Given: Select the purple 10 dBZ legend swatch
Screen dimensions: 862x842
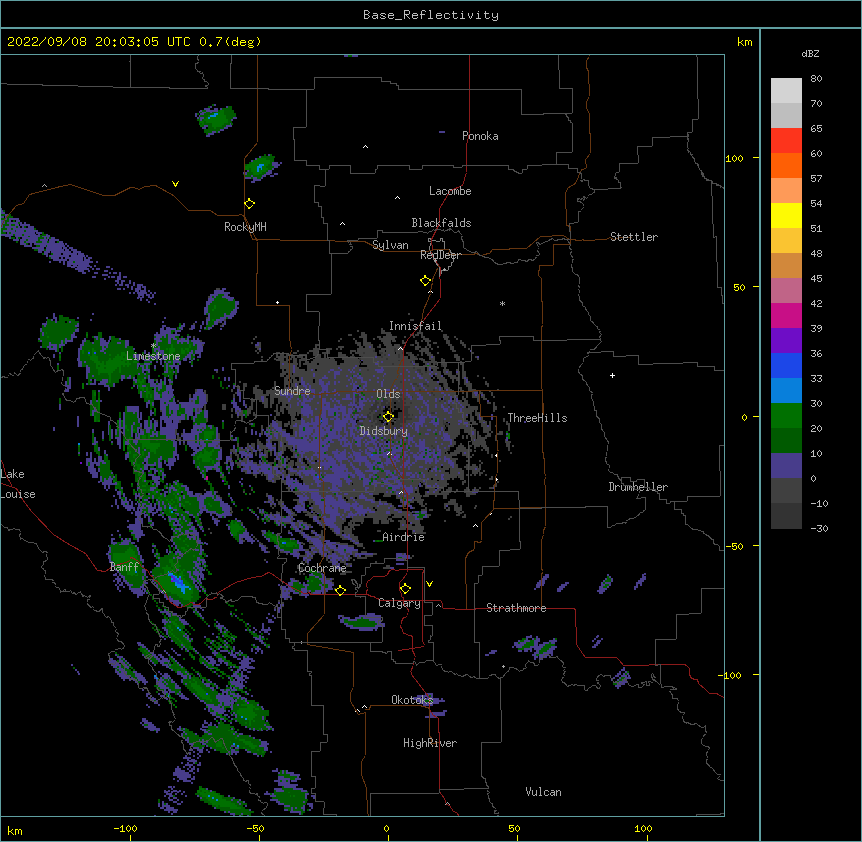Looking at the screenshot, I should click(786, 466).
